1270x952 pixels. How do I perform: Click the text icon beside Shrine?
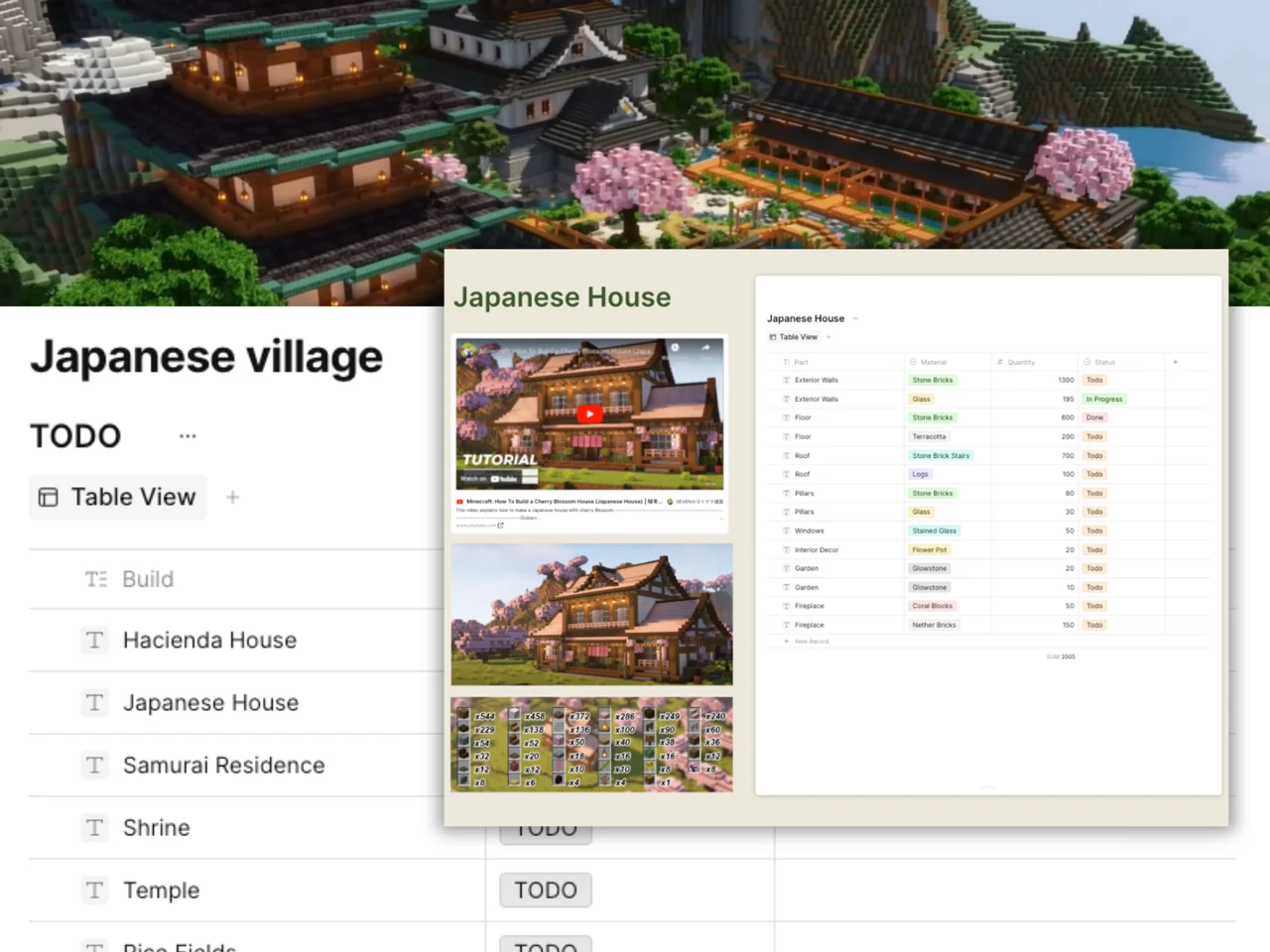94,828
